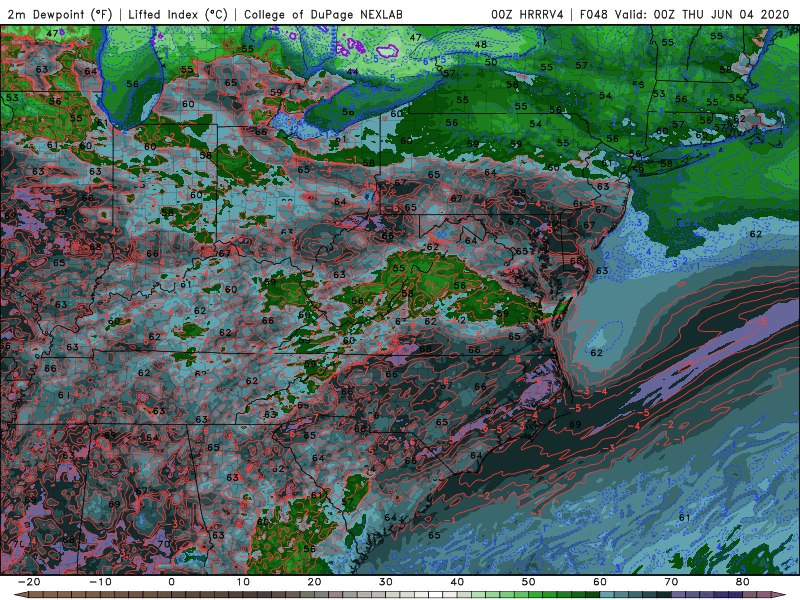Click the "2m Dewpoint (°F)" title text
This screenshot has height=600, width=800.
tap(60, 14)
